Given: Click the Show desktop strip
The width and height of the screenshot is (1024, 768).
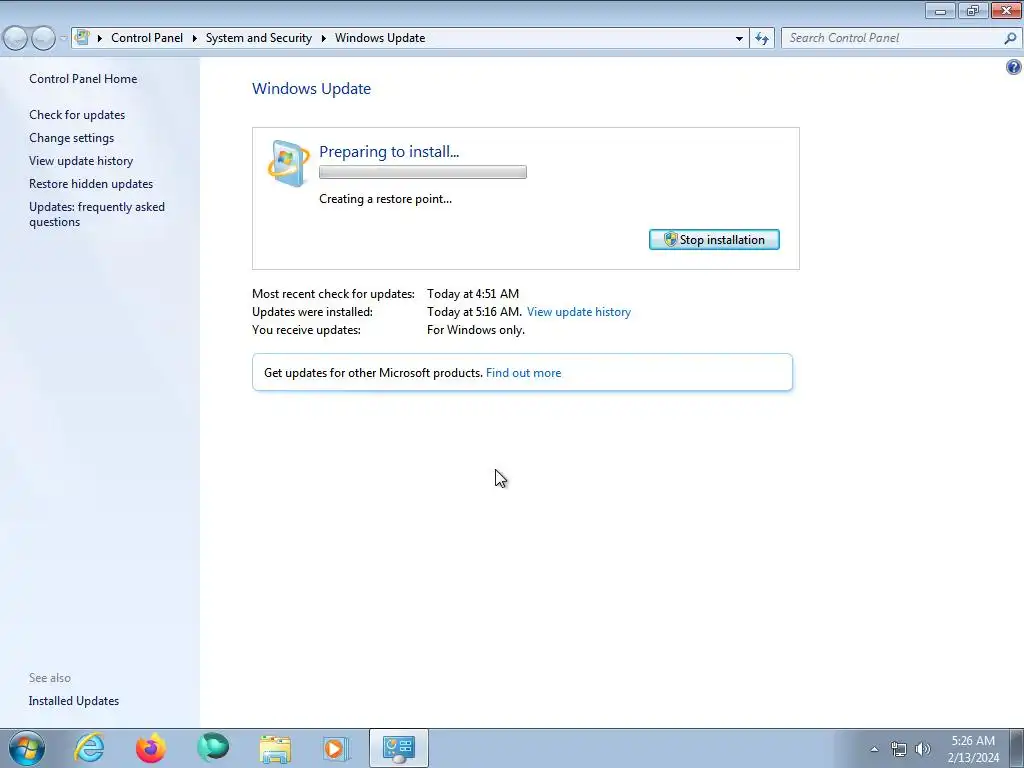Looking at the screenshot, I should pyautogui.click(x=1017, y=748).
